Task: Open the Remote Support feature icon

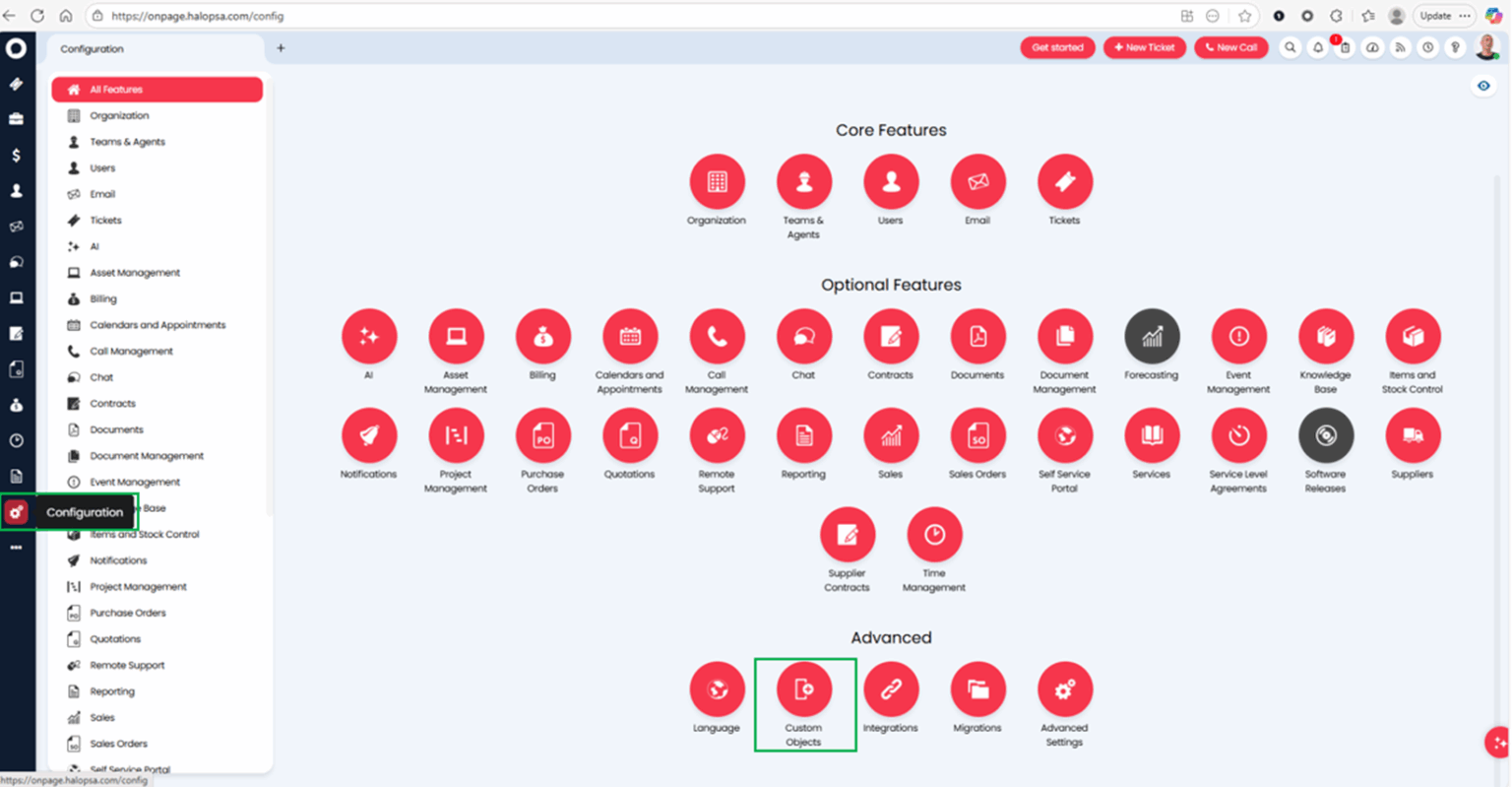Action: click(717, 434)
